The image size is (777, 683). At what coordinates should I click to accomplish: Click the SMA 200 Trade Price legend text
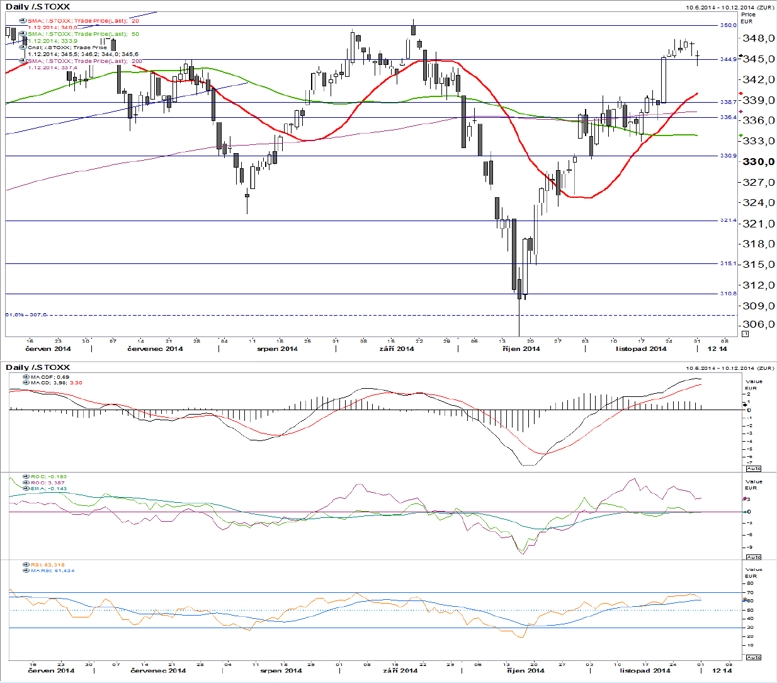84,60
